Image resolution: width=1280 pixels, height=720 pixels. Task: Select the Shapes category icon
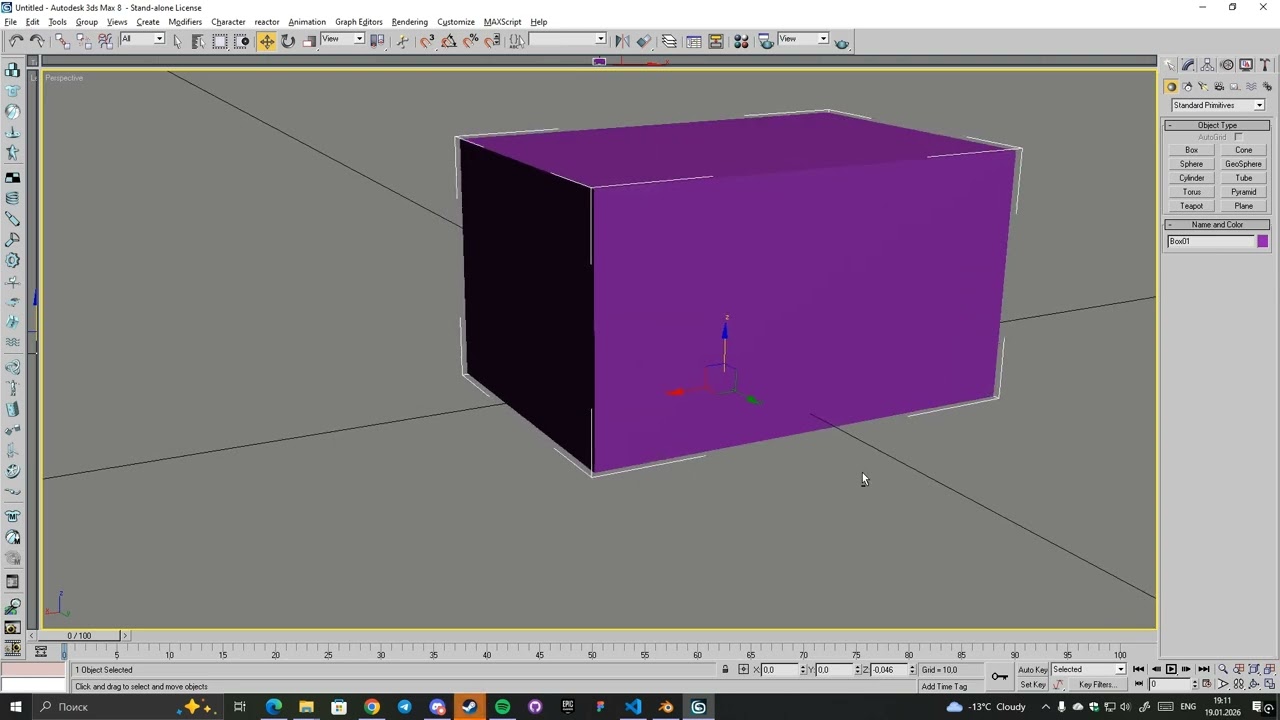(x=1187, y=87)
